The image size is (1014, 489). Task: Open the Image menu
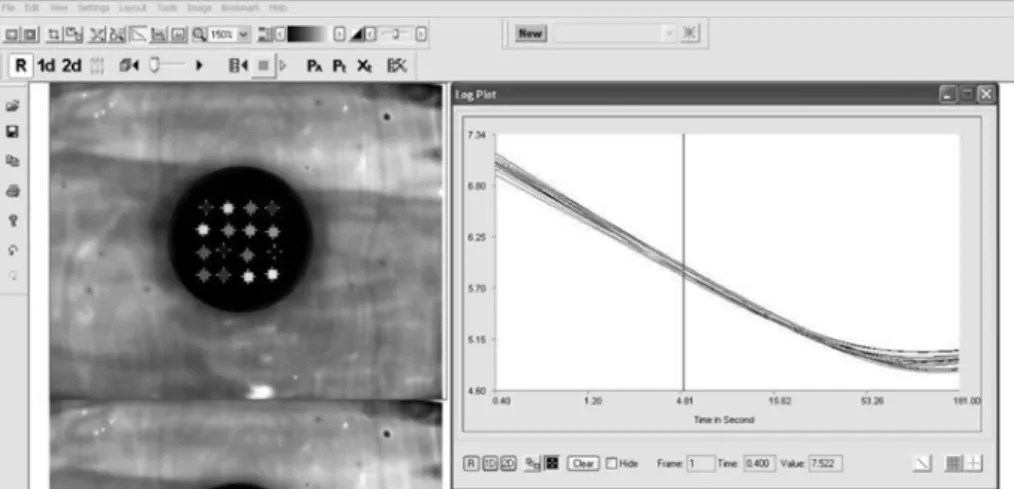199,8
